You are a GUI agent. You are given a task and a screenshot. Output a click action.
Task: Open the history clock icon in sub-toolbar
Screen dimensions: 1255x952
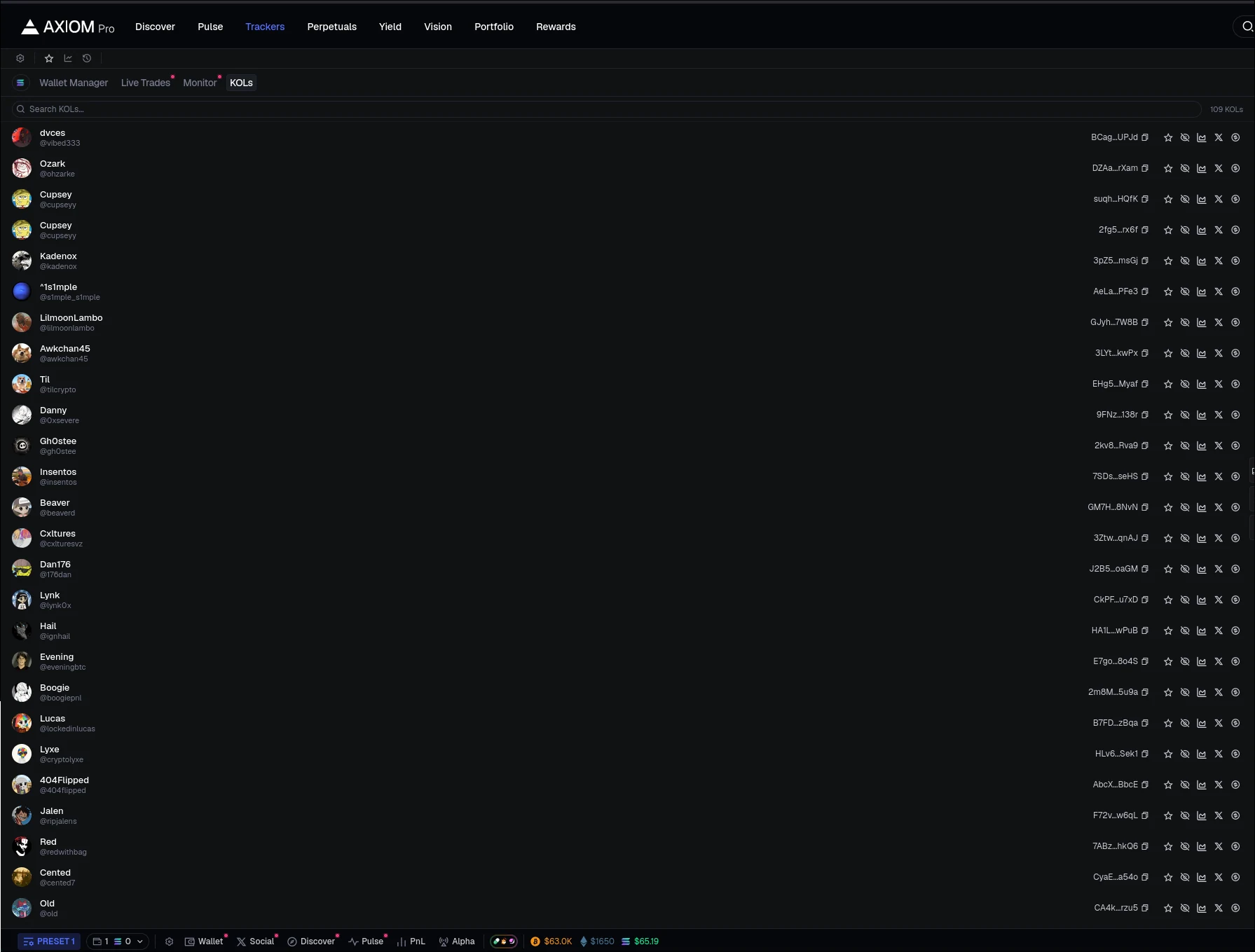click(87, 58)
